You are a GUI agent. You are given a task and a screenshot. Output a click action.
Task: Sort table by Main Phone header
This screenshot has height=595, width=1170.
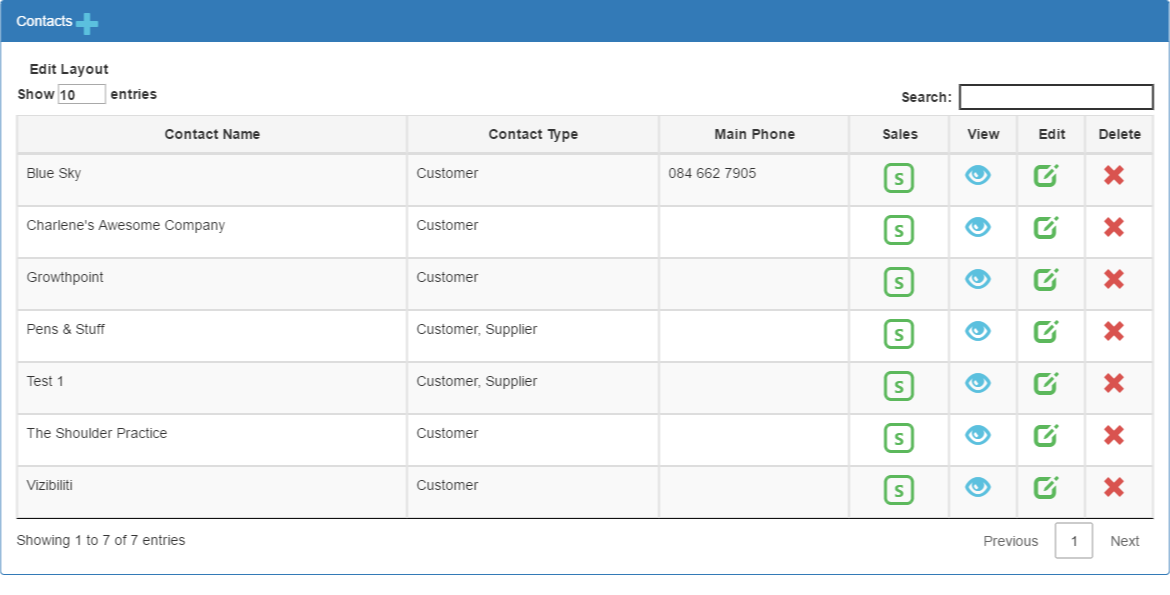coord(754,134)
